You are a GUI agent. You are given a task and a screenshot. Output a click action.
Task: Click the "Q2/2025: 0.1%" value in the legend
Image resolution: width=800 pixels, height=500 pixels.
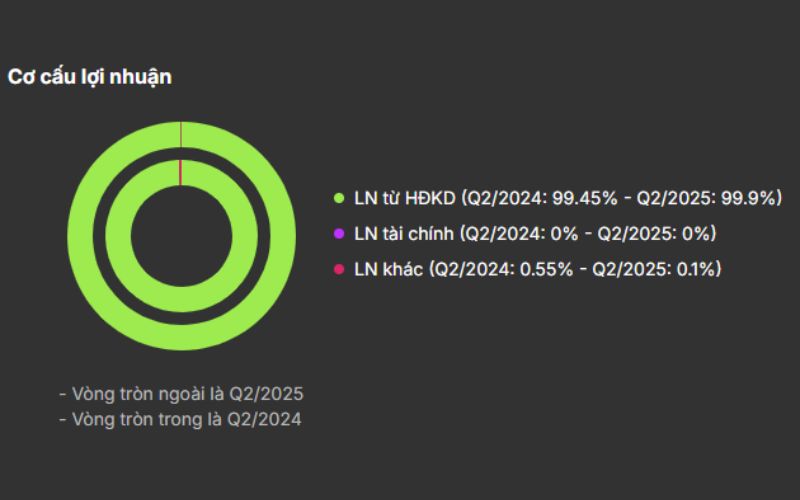tap(656, 269)
